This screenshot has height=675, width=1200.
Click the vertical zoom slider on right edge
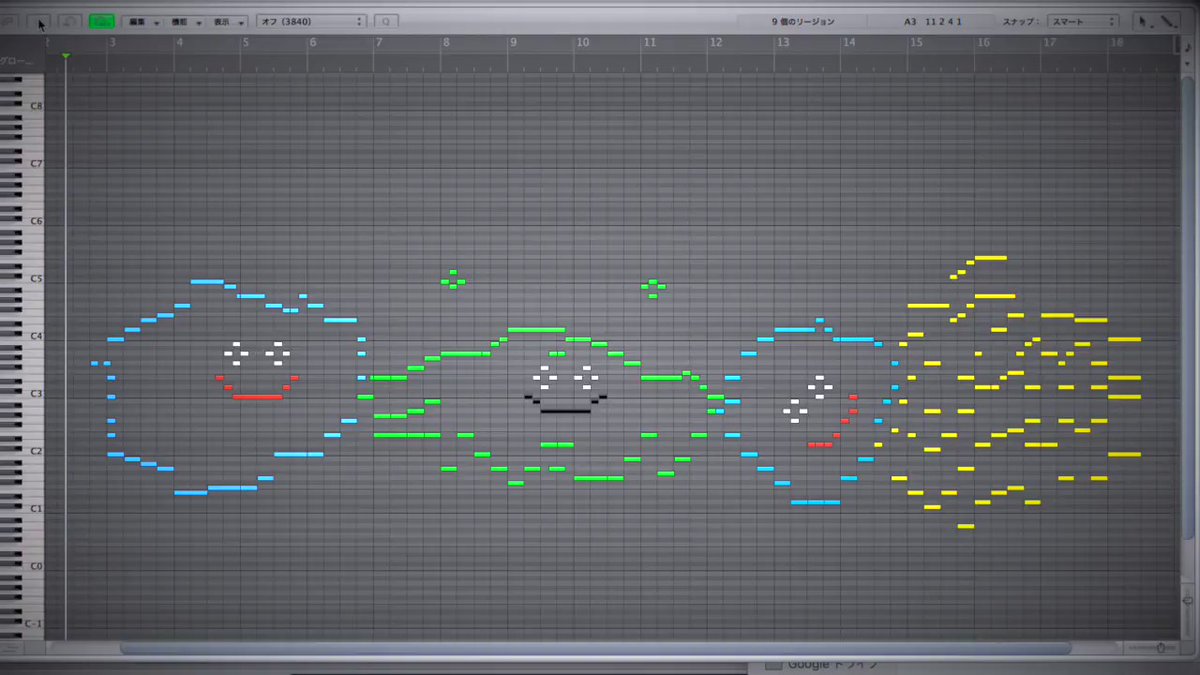(1187, 600)
